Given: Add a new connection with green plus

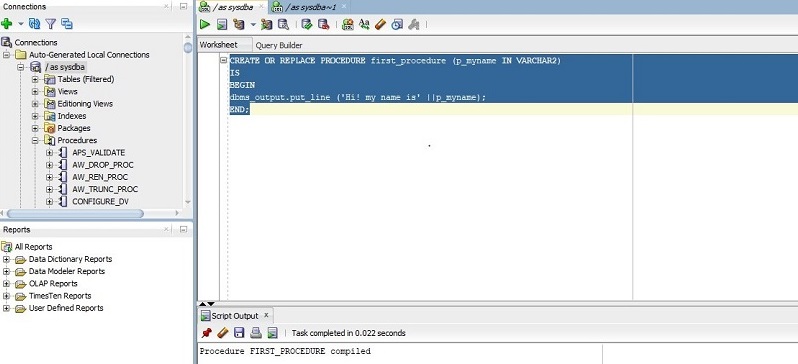Looking at the screenshot, I should coord(7,23).
